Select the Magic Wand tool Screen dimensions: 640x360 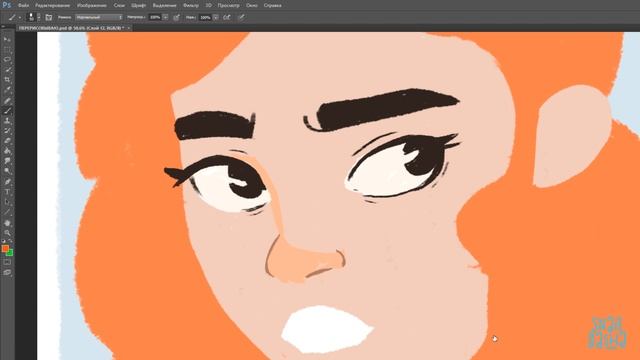coord(7,70)
